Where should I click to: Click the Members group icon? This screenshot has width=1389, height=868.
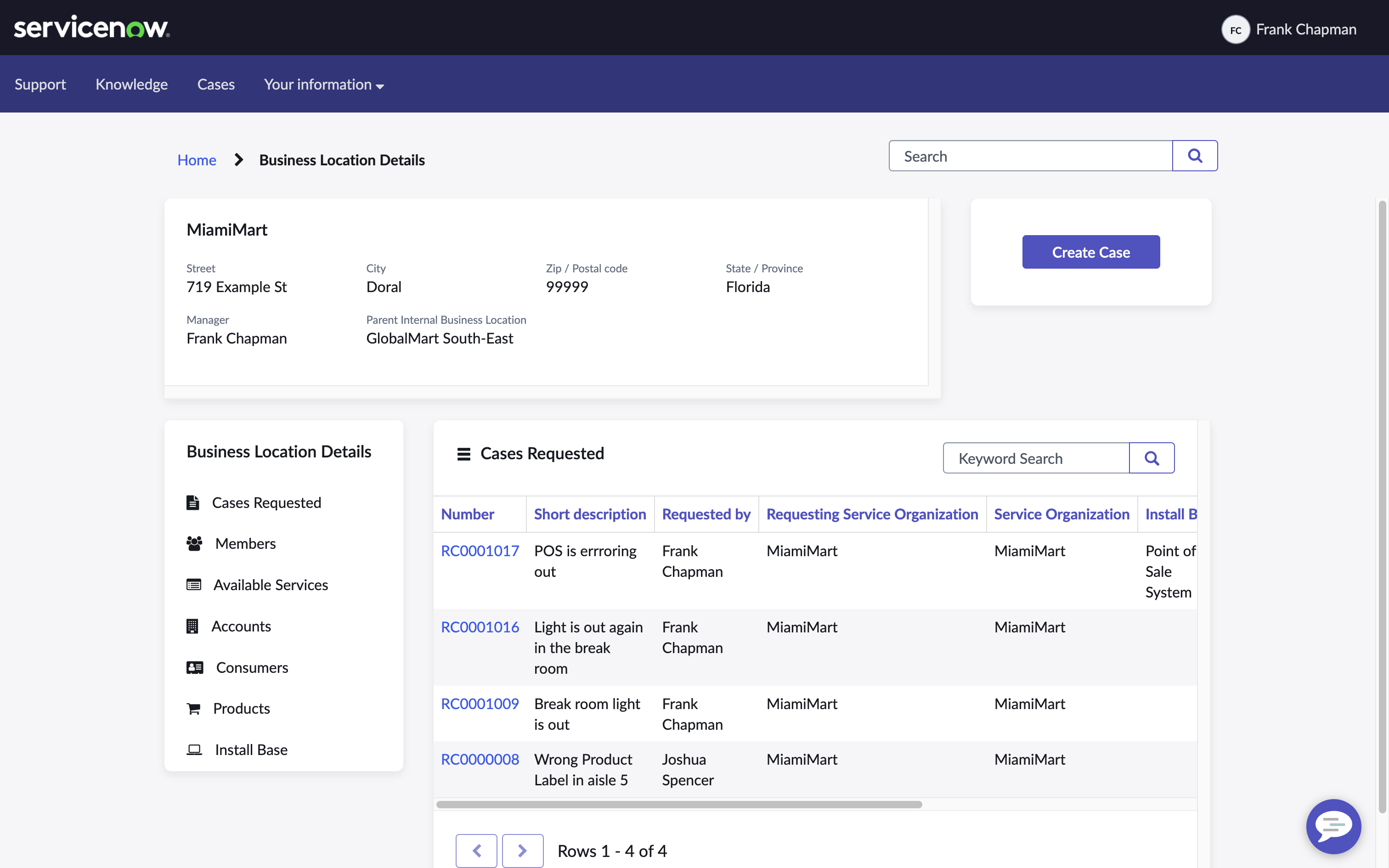point(194,543)
